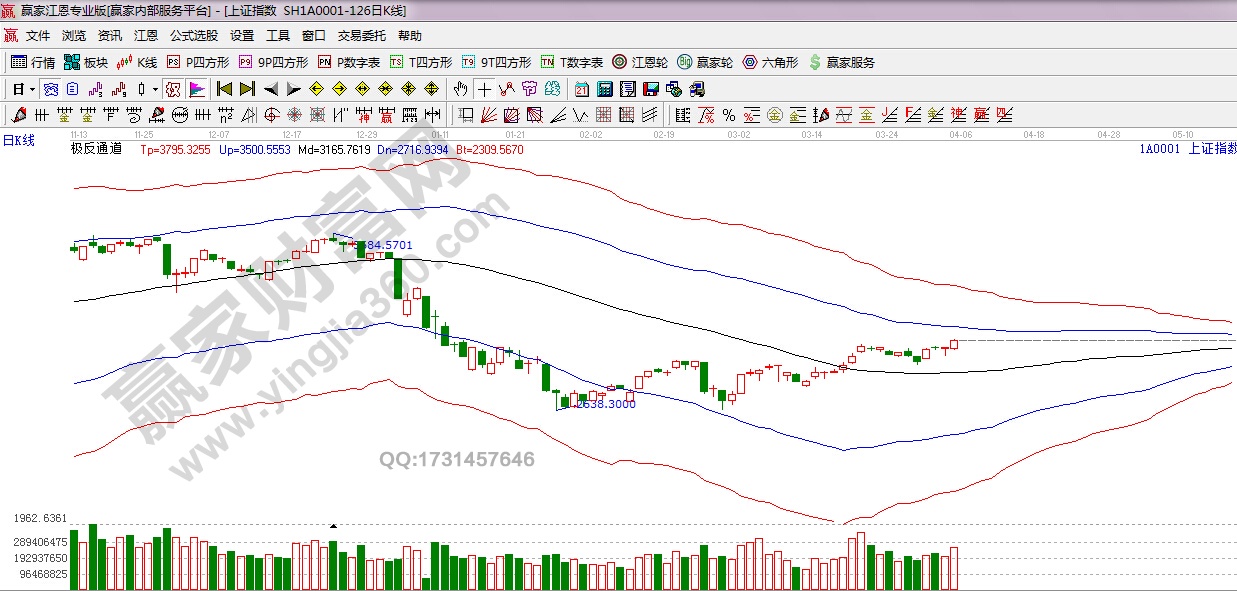Open the 公式选股 menu
The width and height of the screenshot is (1237, 591).
tap(193, 36)
